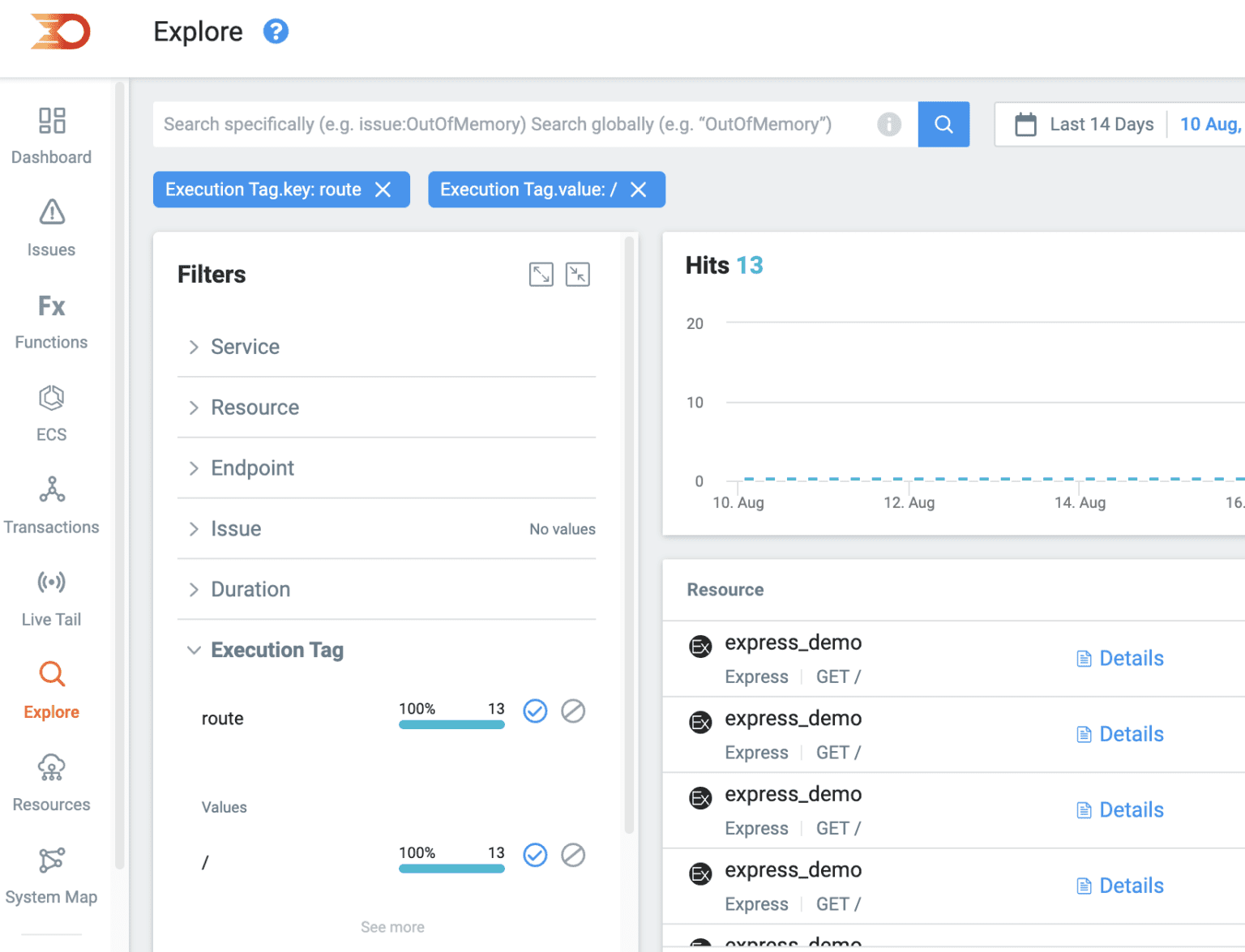Open Details for the first express_demo resource
1245x952 pixels.
(1119, 658)
